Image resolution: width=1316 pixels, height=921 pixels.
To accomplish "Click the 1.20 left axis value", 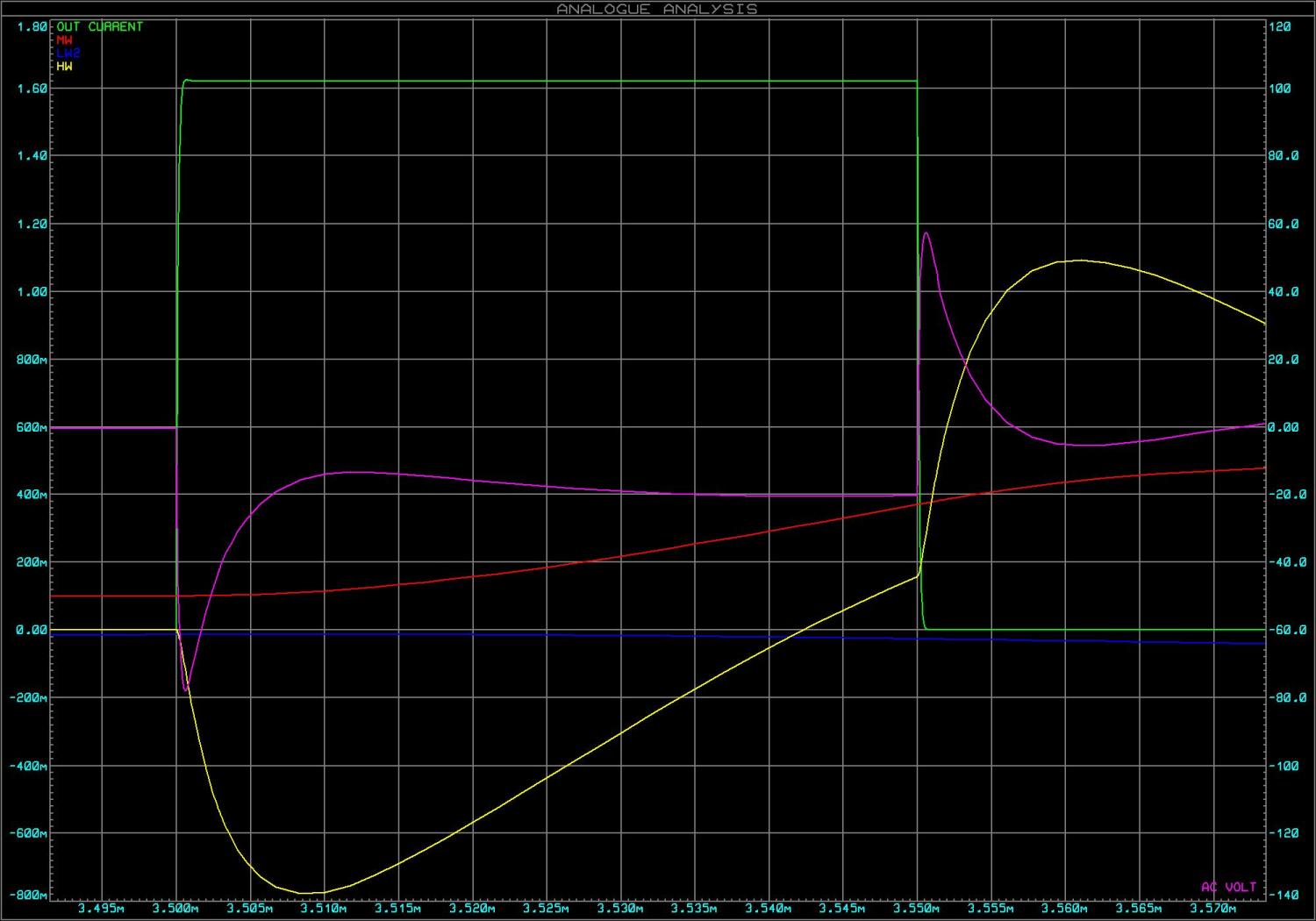I will click(32, 224).
